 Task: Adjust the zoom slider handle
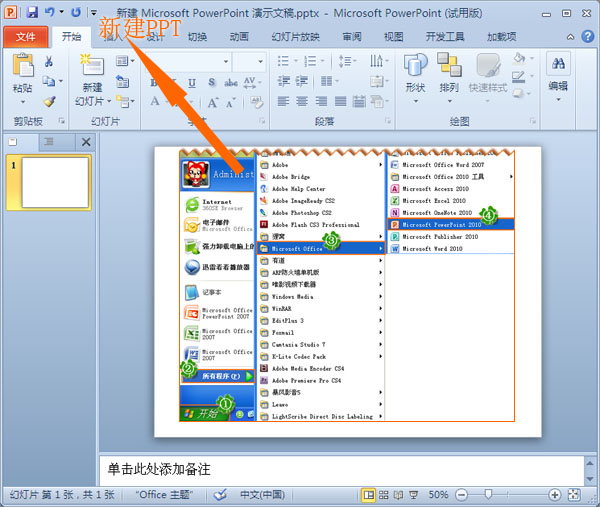(488, 495)
